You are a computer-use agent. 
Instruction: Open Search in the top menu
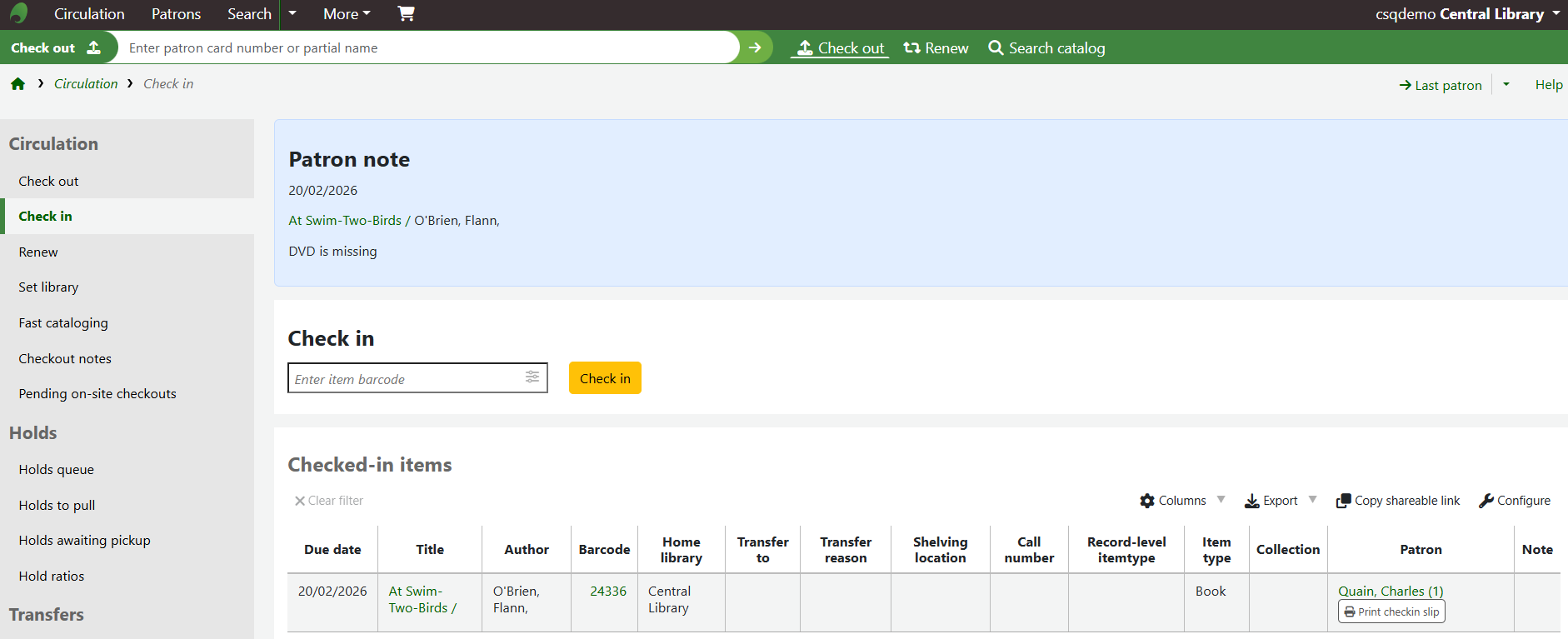(249, 13)
